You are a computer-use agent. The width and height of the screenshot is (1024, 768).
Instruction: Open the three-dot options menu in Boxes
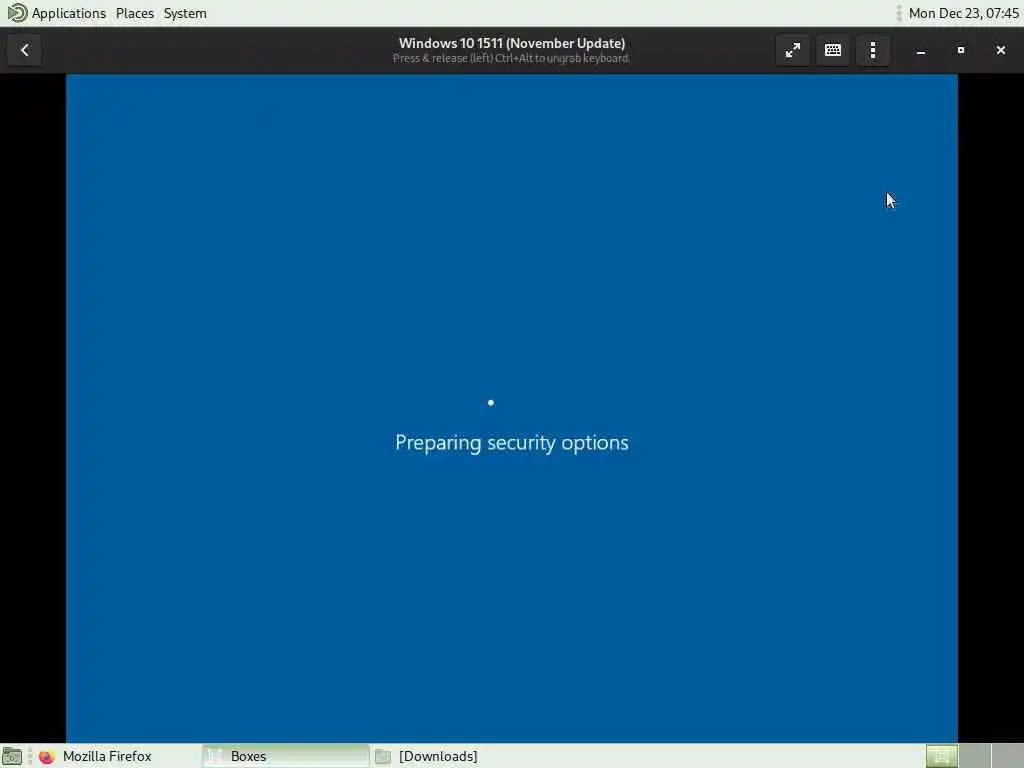(872, 50)
